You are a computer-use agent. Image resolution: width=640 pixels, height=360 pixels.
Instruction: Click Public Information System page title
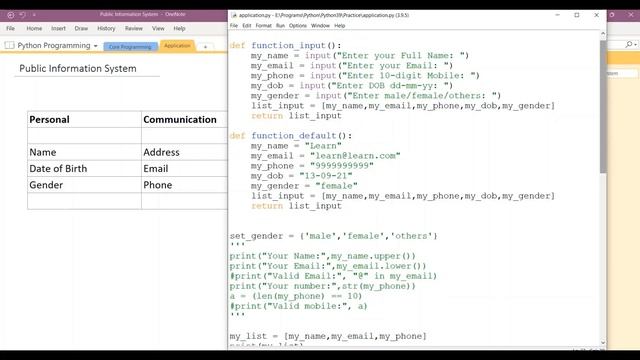pyautogui.click(x=78, y=69)
